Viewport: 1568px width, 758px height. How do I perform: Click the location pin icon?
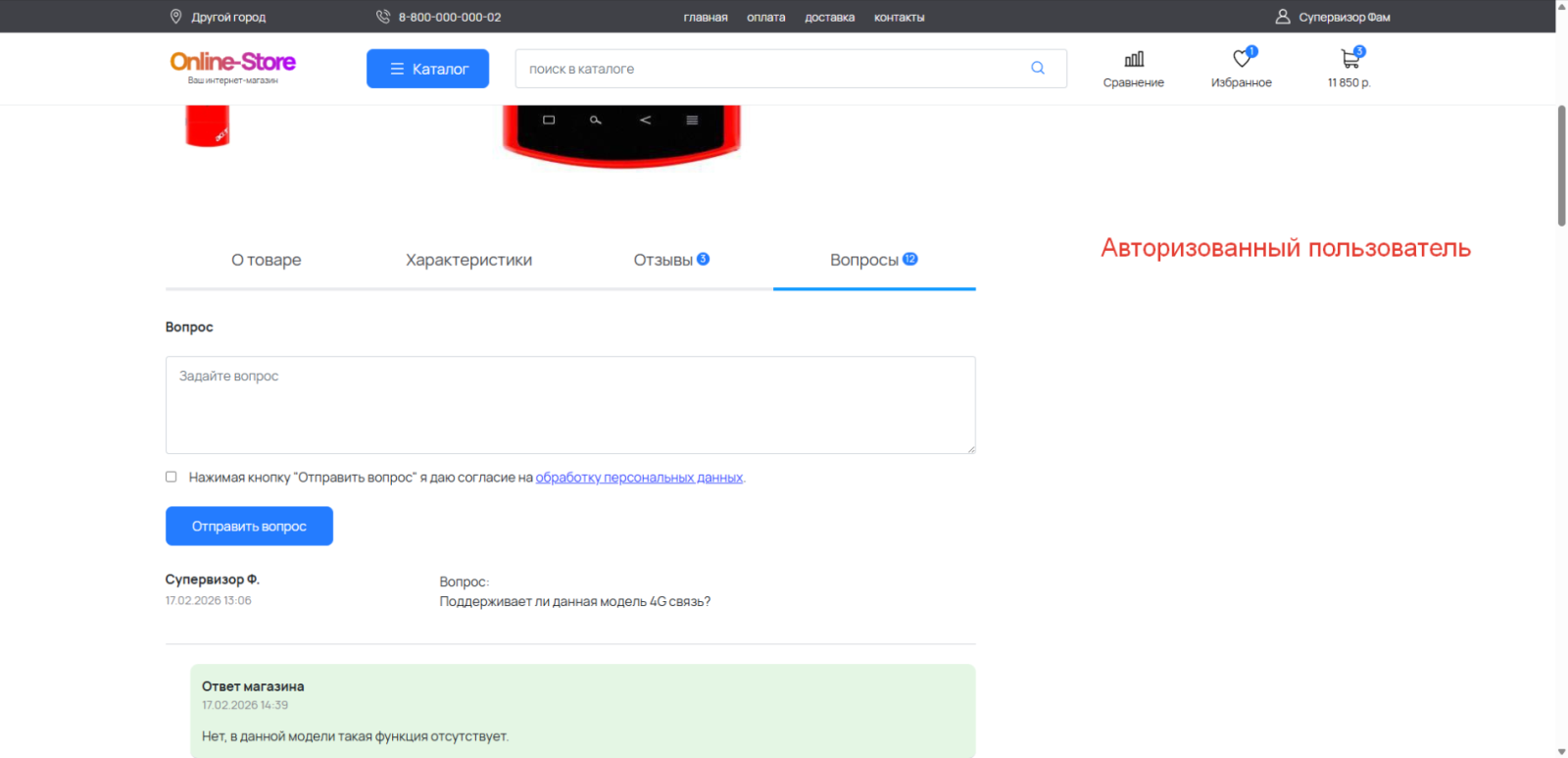click(176, 17)
